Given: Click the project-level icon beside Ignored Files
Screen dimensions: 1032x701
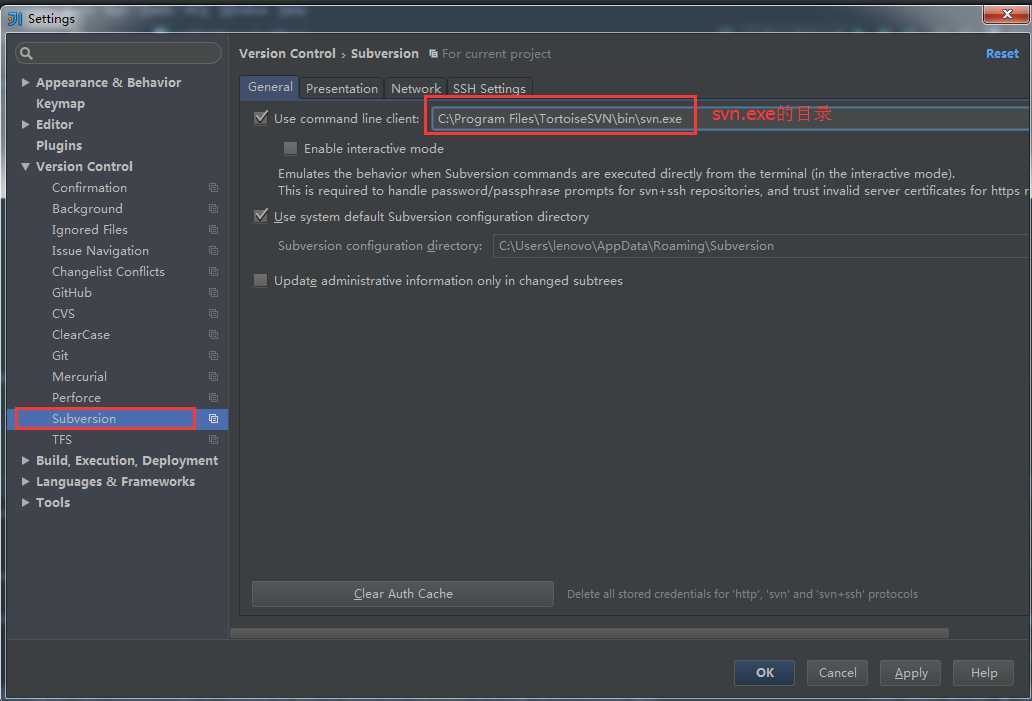Looking at the screenshot, I should [x=213, y=230].
